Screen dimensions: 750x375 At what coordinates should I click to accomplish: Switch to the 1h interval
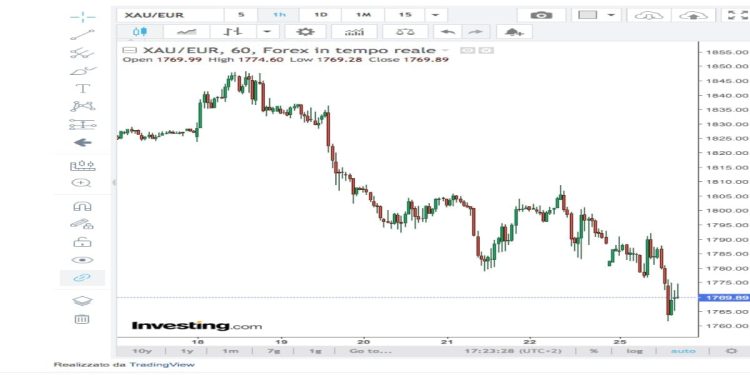pos(279,15)
